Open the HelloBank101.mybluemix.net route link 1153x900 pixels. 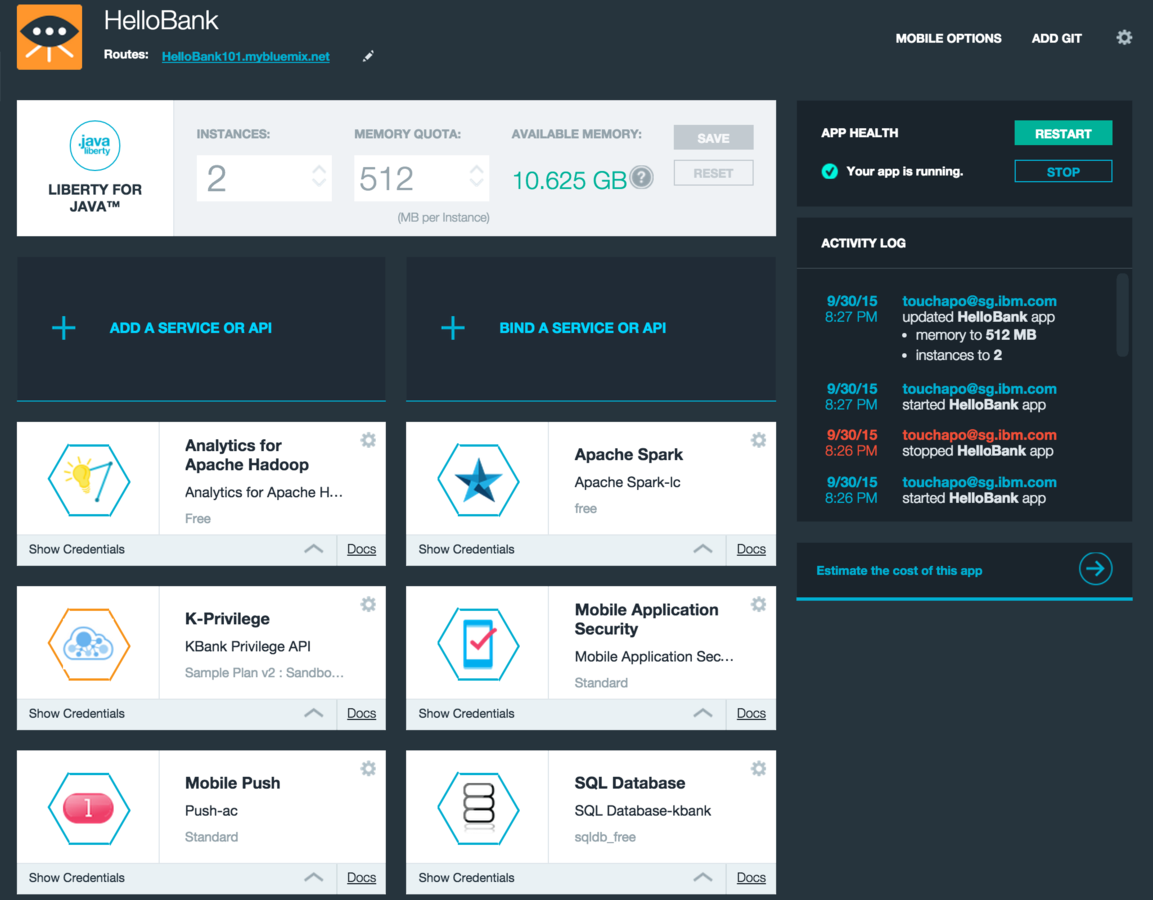246,57
